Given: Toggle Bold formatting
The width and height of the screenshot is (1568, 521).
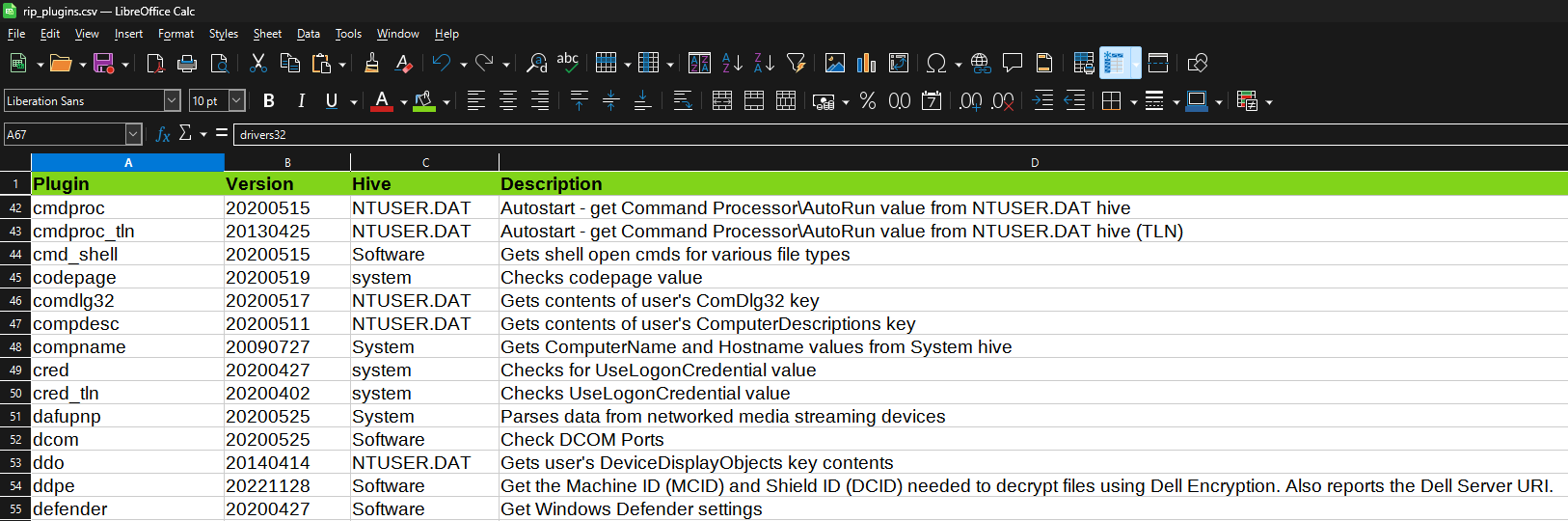Looking at the screenshot, I should pyautogui.click(x=269, y=101).
